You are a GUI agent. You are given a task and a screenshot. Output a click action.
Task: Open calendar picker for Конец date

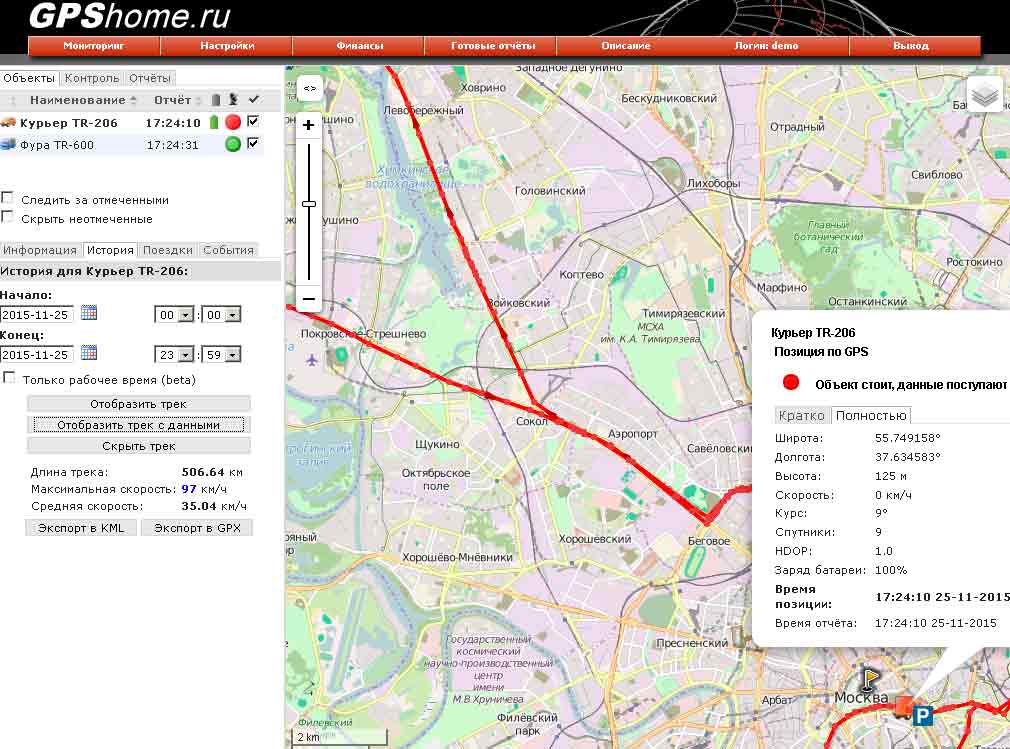[x=89, y=353]
